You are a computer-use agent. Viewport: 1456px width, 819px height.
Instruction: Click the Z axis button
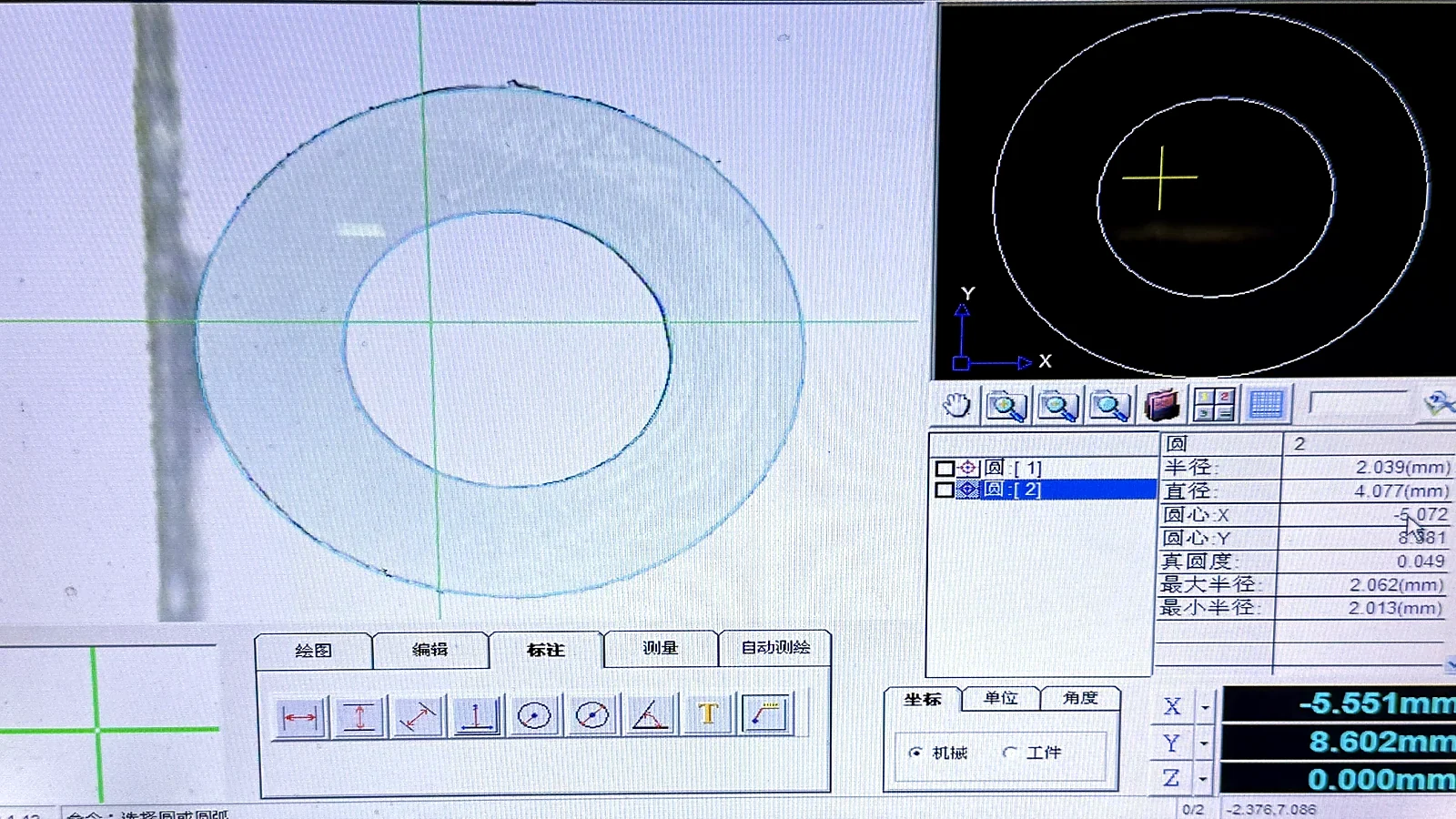pos(1171,779)
